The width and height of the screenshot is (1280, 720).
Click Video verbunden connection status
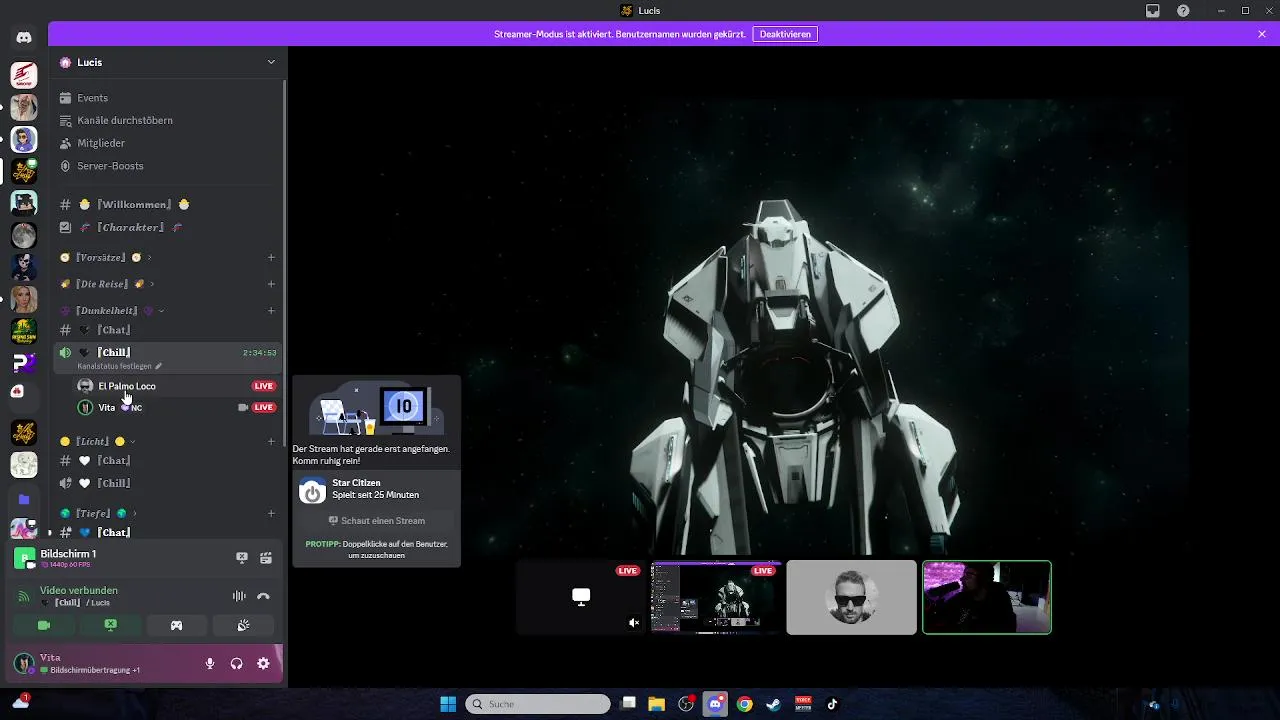(79, 590)
